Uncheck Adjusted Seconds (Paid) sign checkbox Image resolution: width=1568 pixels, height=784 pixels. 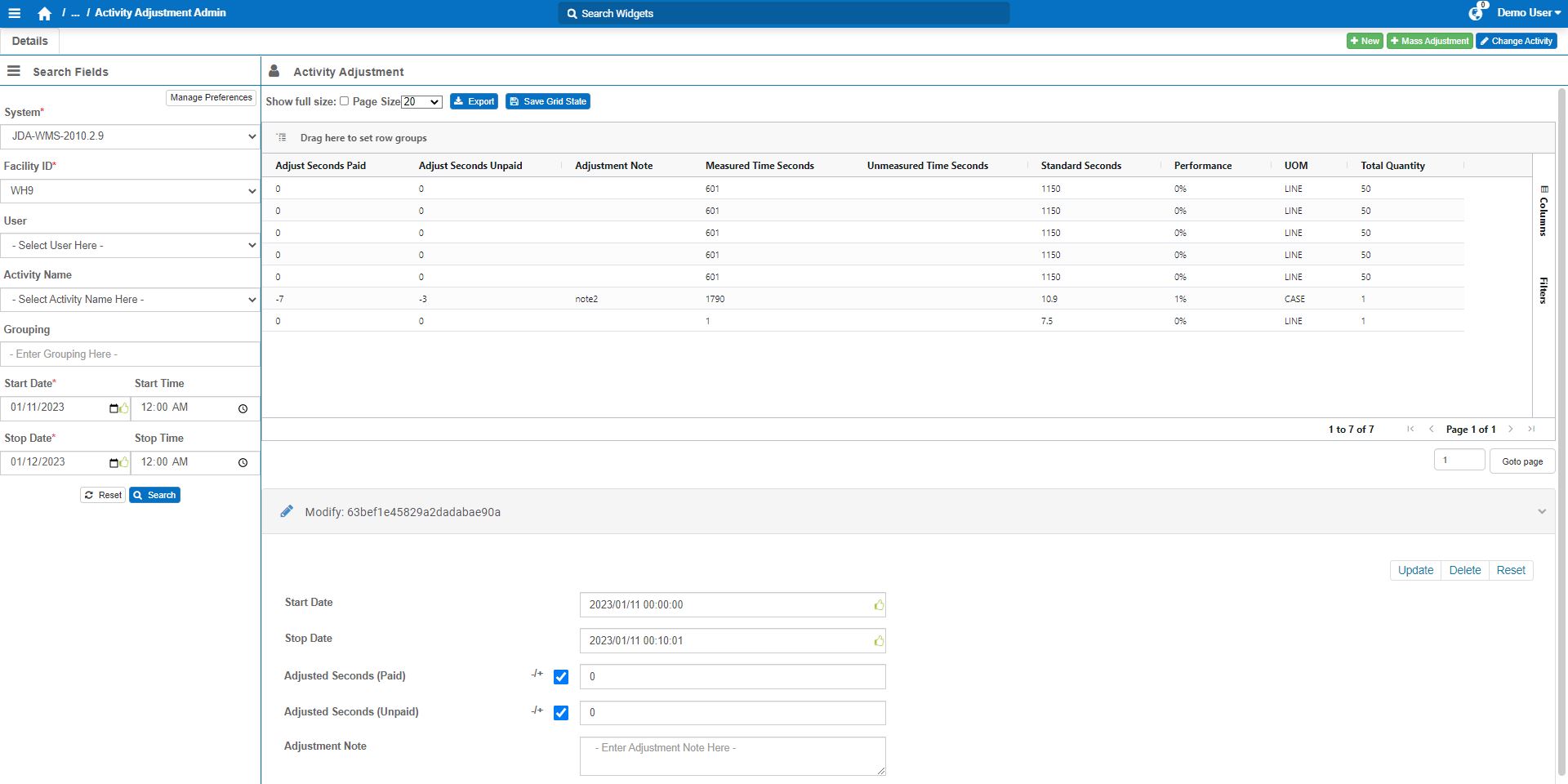click(561, 677)
